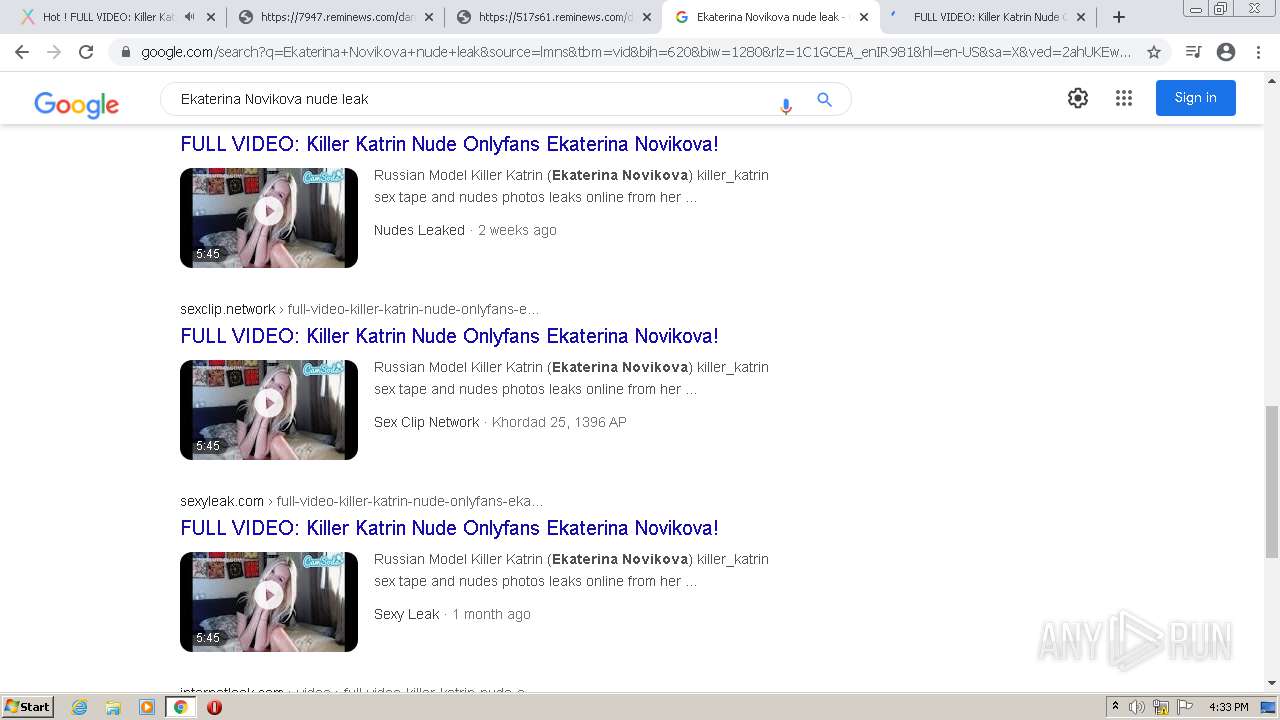Click the Chrome address bar URL
1280x720 pixels.
tap(635, 52)
